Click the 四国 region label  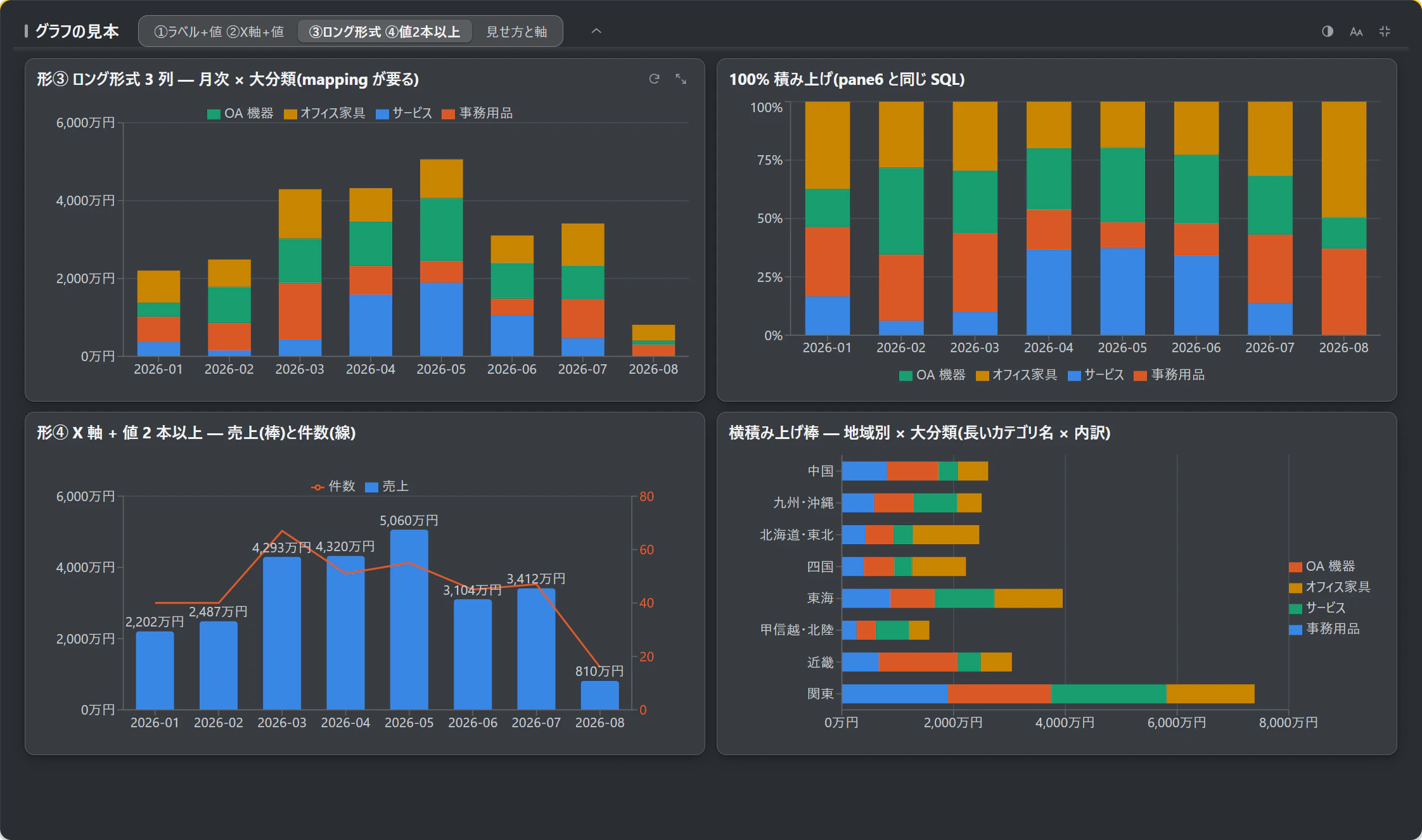(x=821, y=566)
